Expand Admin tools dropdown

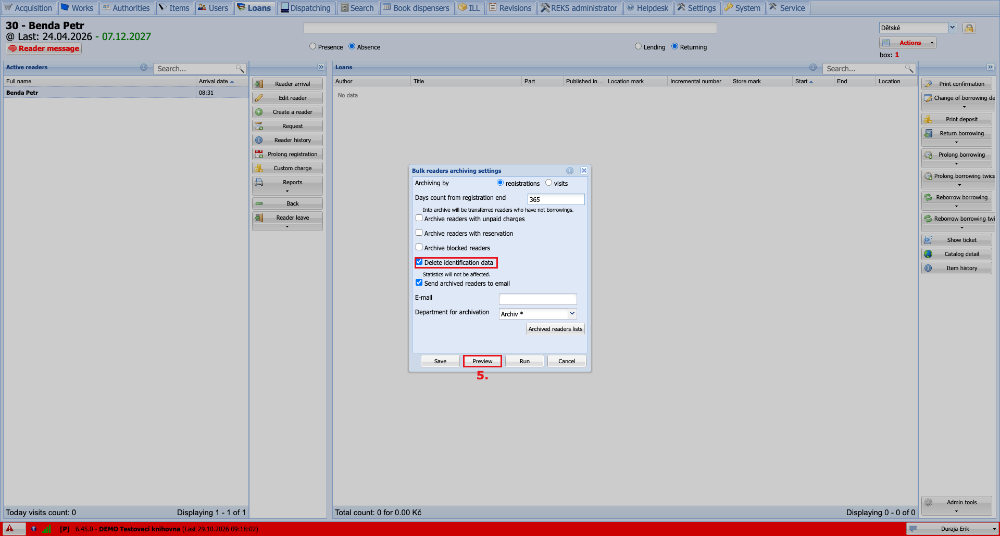click(x=957, y=505)
